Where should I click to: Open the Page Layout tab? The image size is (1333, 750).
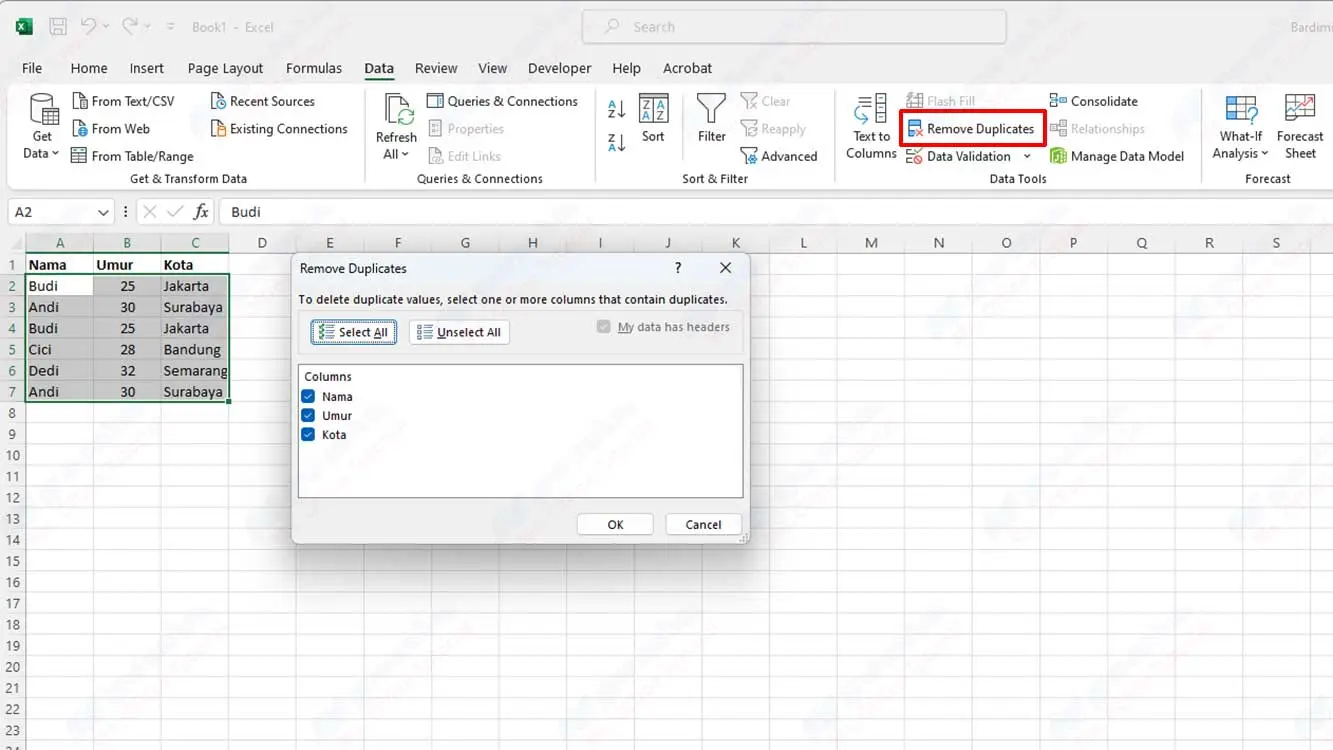[225, 68]
